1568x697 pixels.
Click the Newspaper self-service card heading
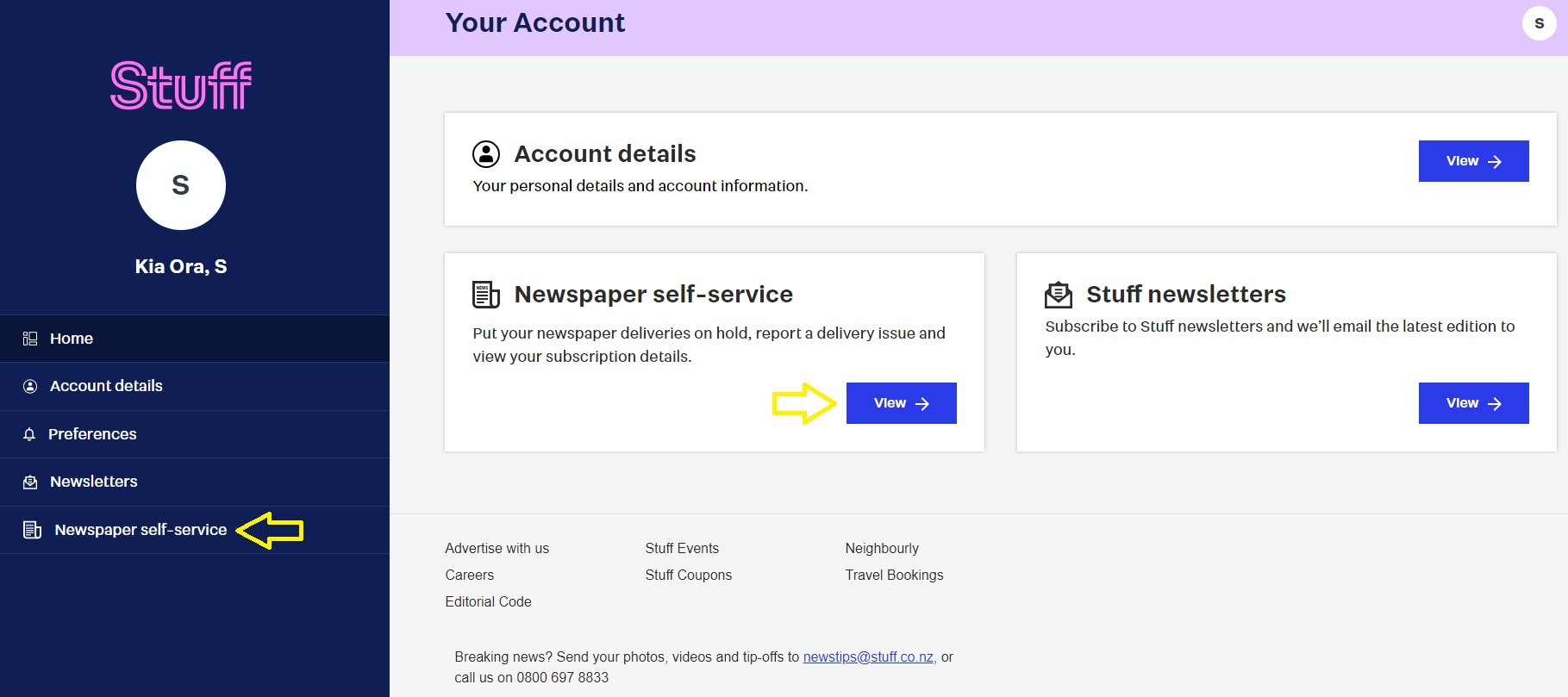tap(653, 295)
